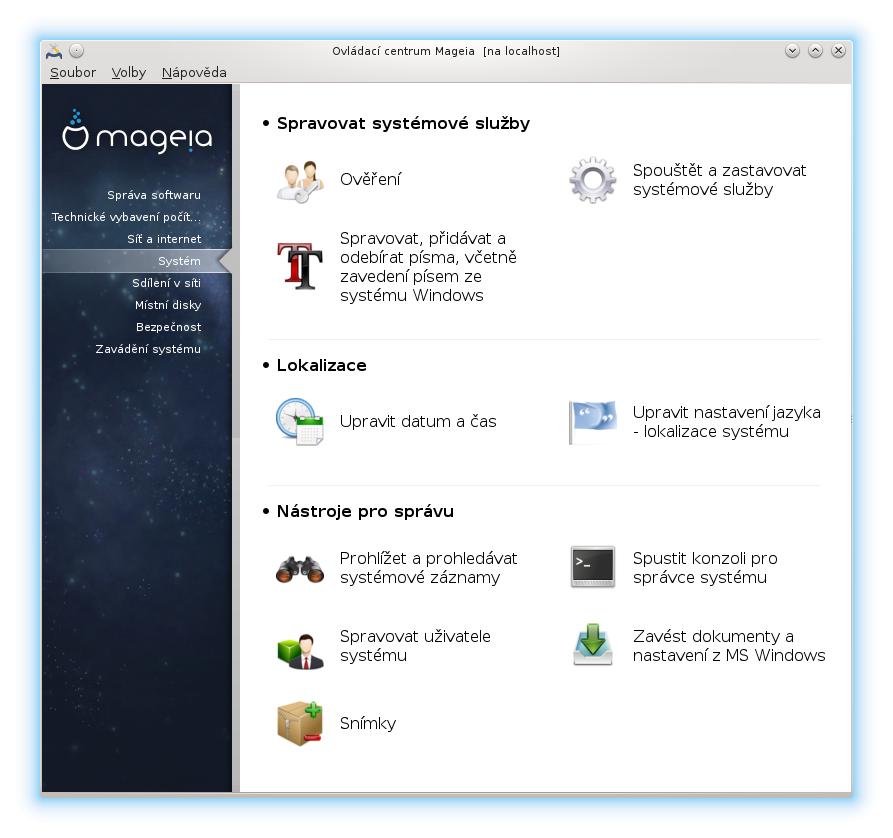Click the Spravovat systémové služby heading
The width and height of the screenshot is (893, 838).
[403, 124]
